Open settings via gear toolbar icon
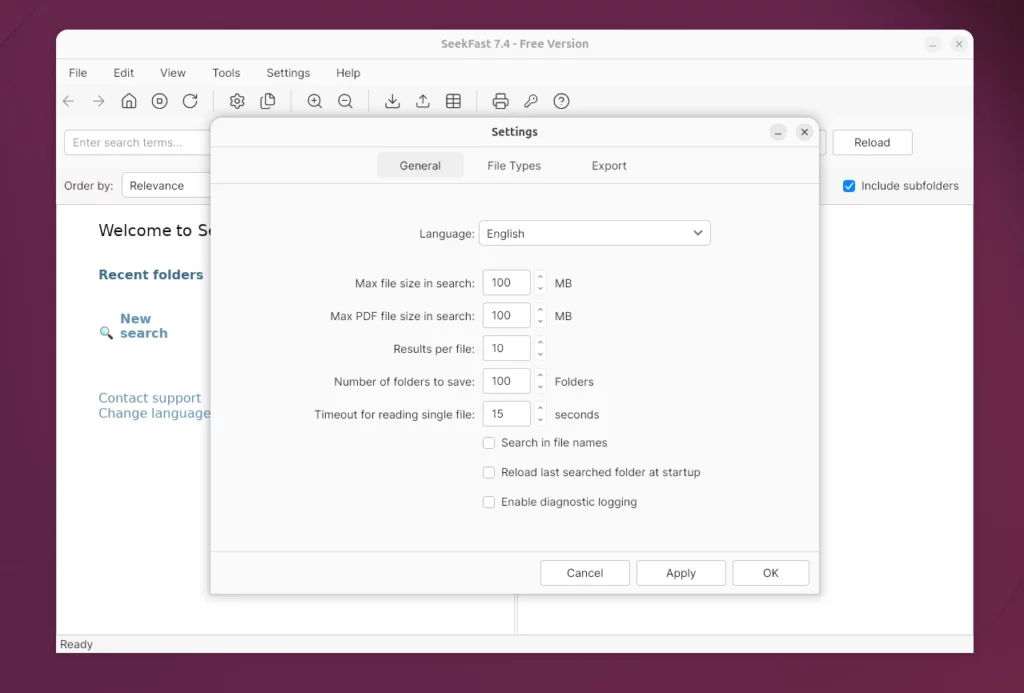 [x=237, y=101]
